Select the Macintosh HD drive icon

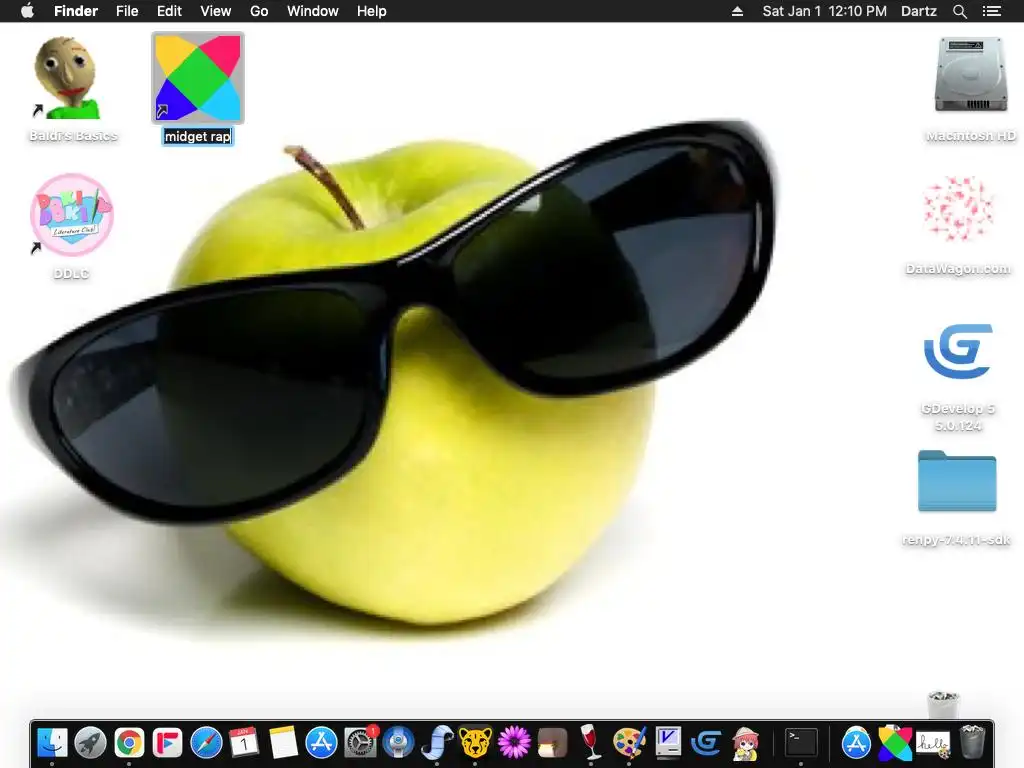click(x=971, y=74)
